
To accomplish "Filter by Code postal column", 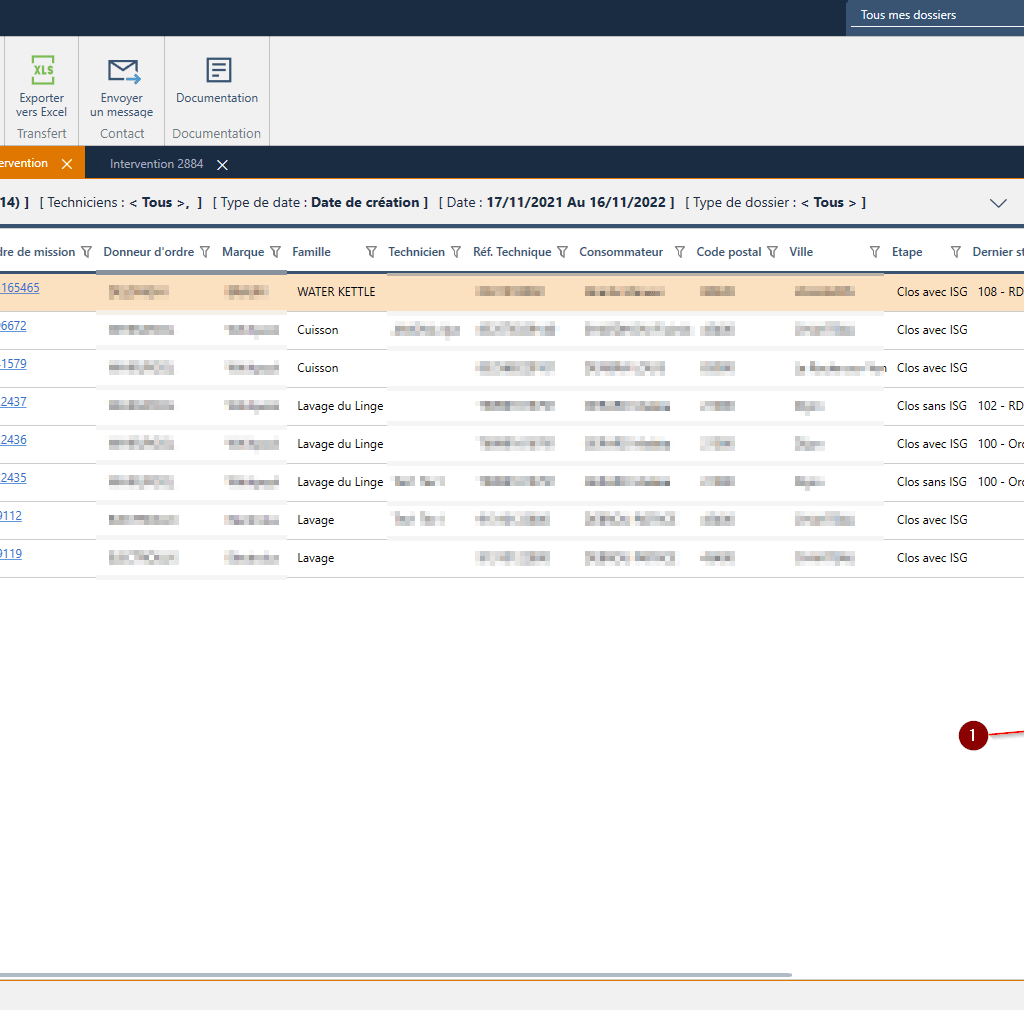I will click(x=772, y=252).
